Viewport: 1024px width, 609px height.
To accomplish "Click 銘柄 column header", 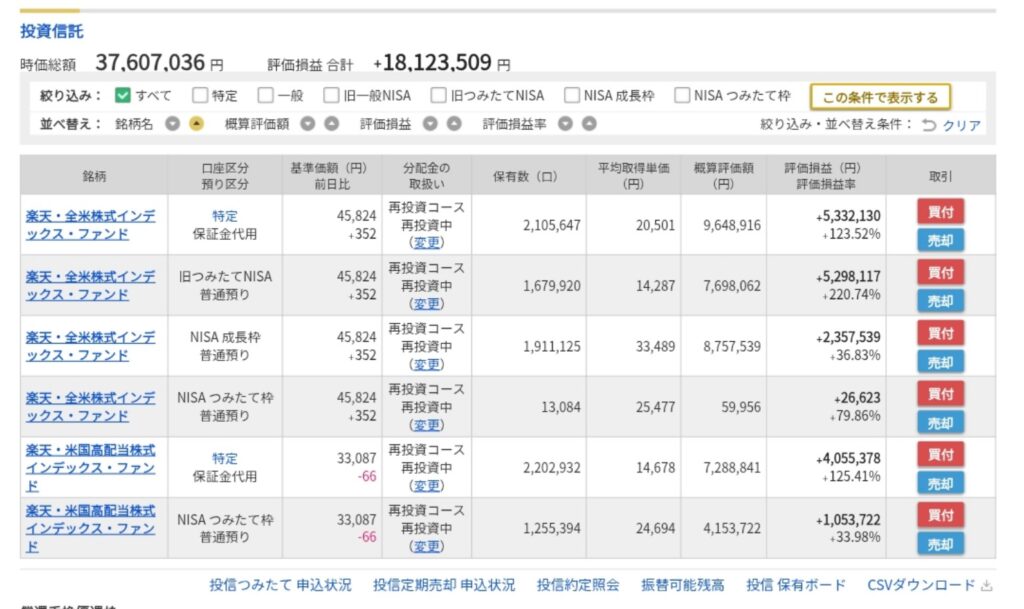I will click(94, 176).
